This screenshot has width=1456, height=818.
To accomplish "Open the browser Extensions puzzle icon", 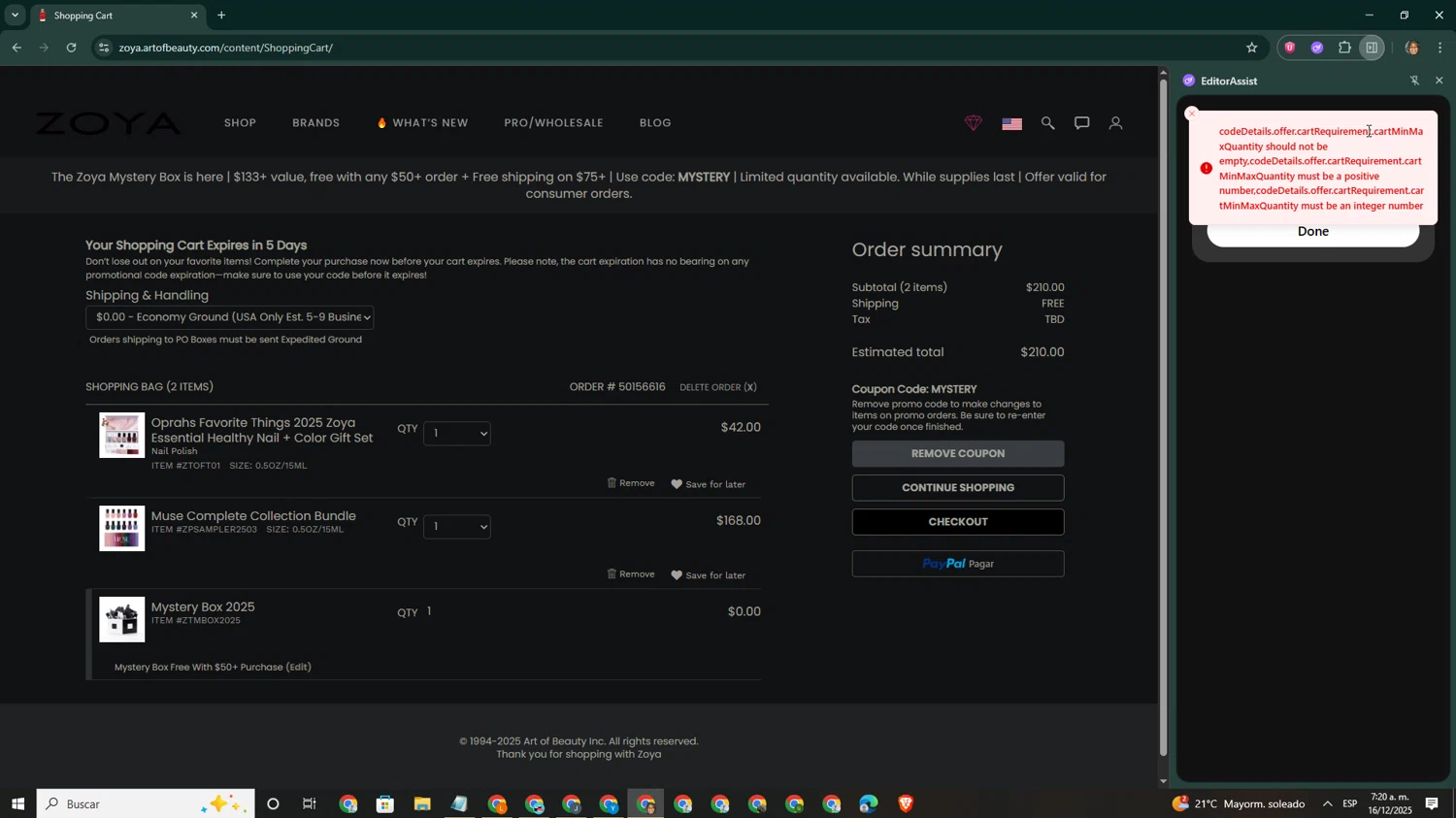I will click(x=1344, y=48).
